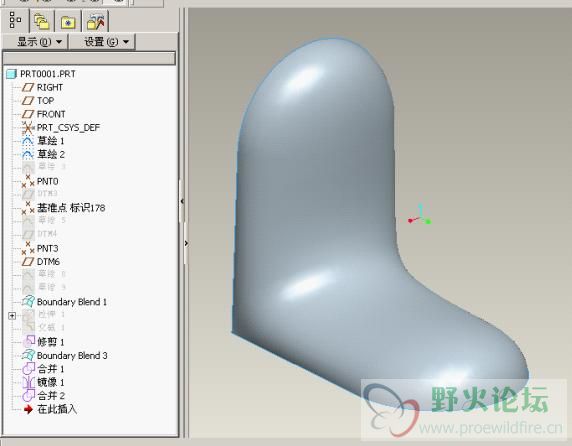This screenshot has width=572, height=446.
Task: Open the 显示(D) dropdown menu
Action: (x=35, y=42)
